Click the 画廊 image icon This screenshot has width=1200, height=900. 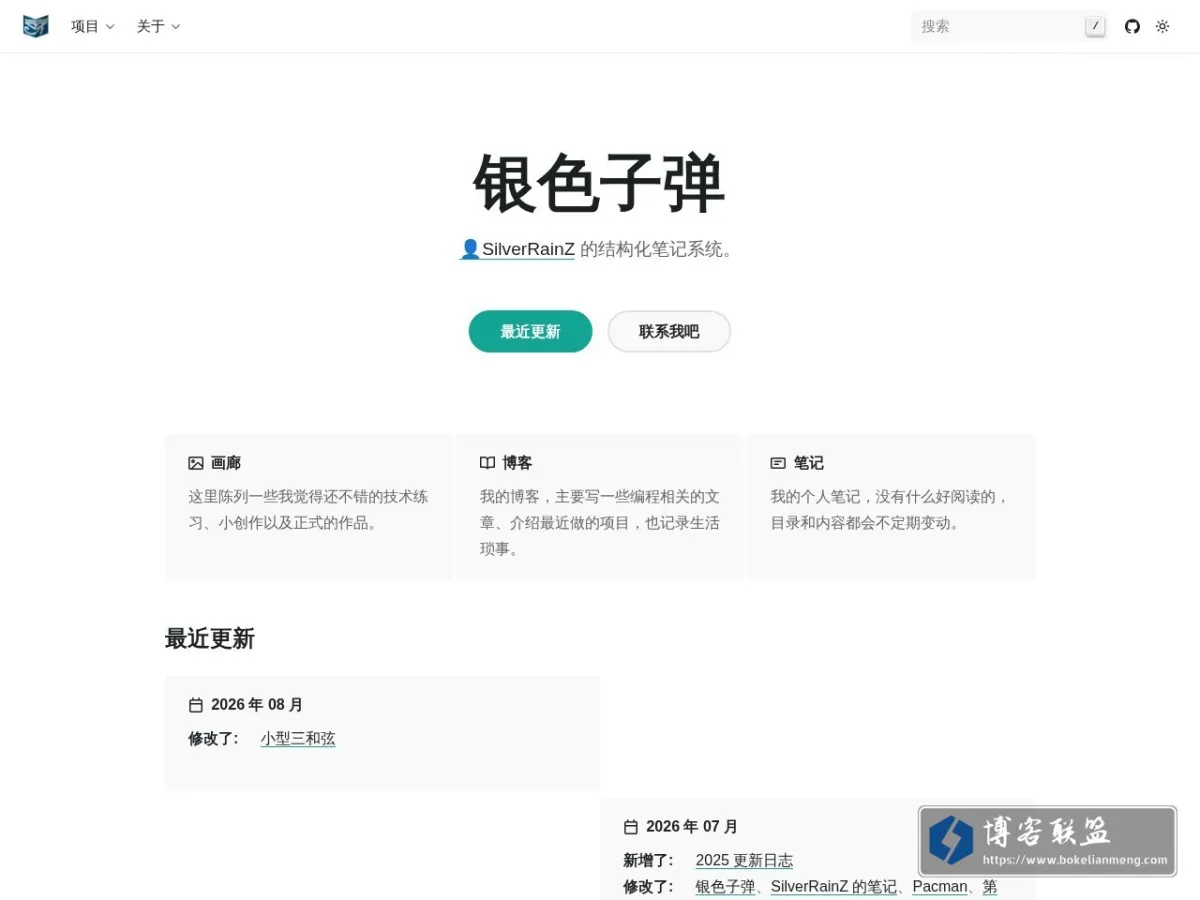(x=196, y=463)
